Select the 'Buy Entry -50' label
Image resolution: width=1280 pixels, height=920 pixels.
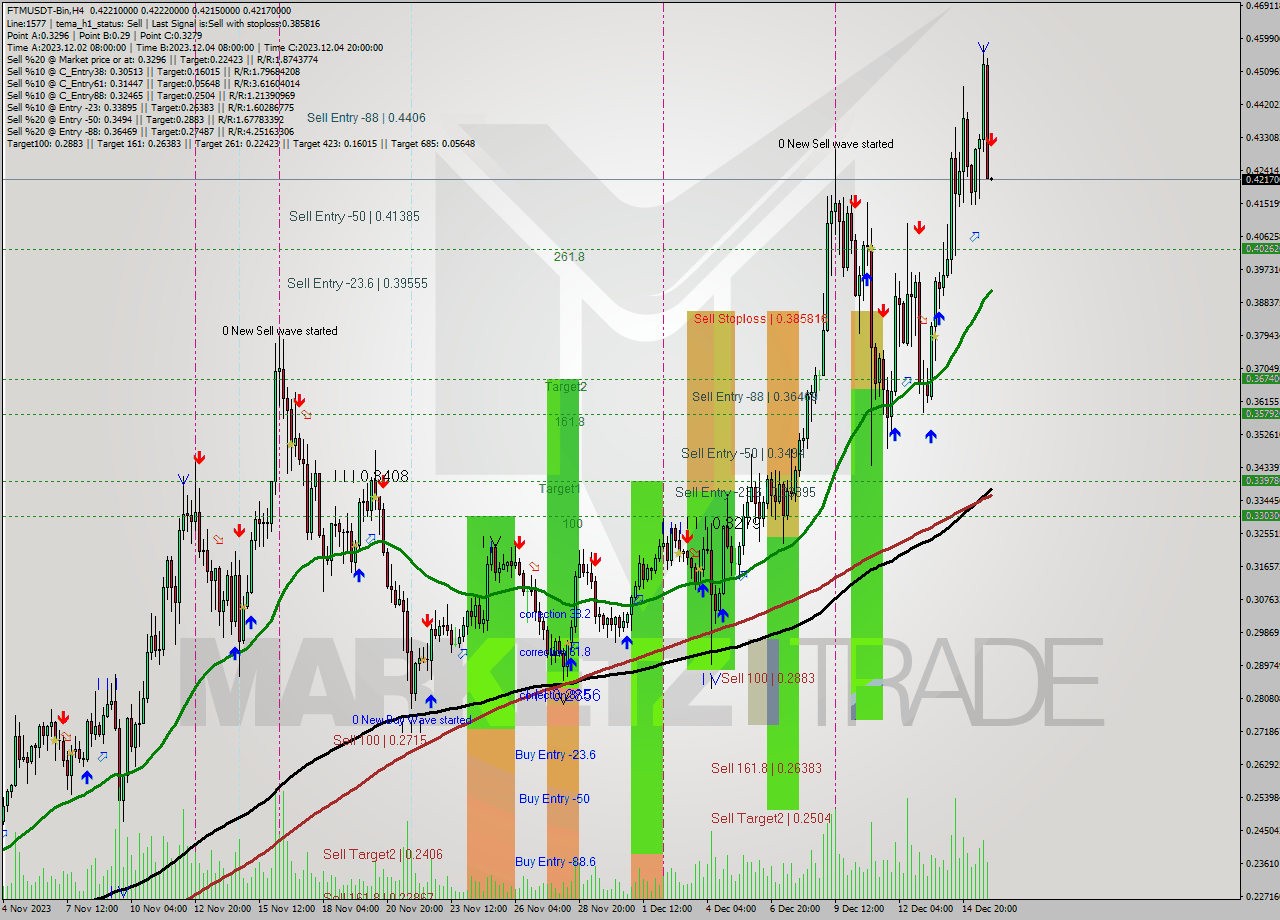point(554,799)
